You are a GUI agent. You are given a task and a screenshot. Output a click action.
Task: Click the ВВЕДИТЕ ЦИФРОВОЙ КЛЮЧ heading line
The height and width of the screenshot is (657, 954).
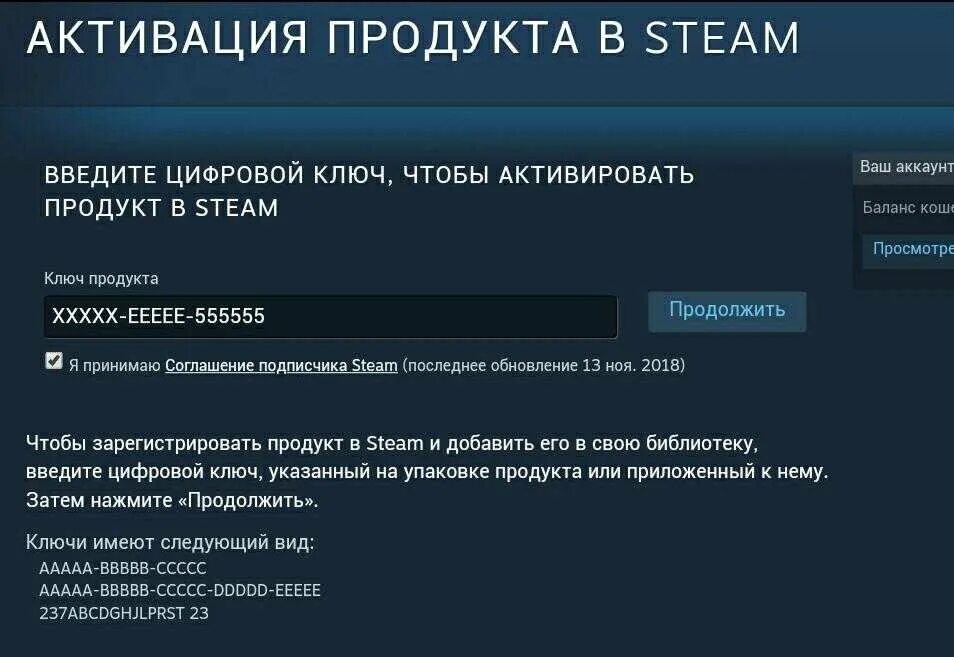click(x=369, y=175)
